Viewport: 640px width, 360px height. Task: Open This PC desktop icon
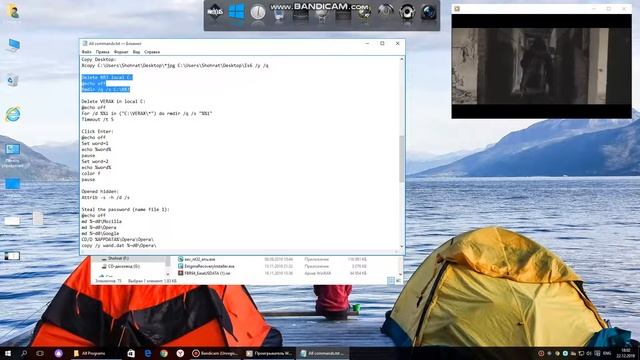(x=13, y=45)
